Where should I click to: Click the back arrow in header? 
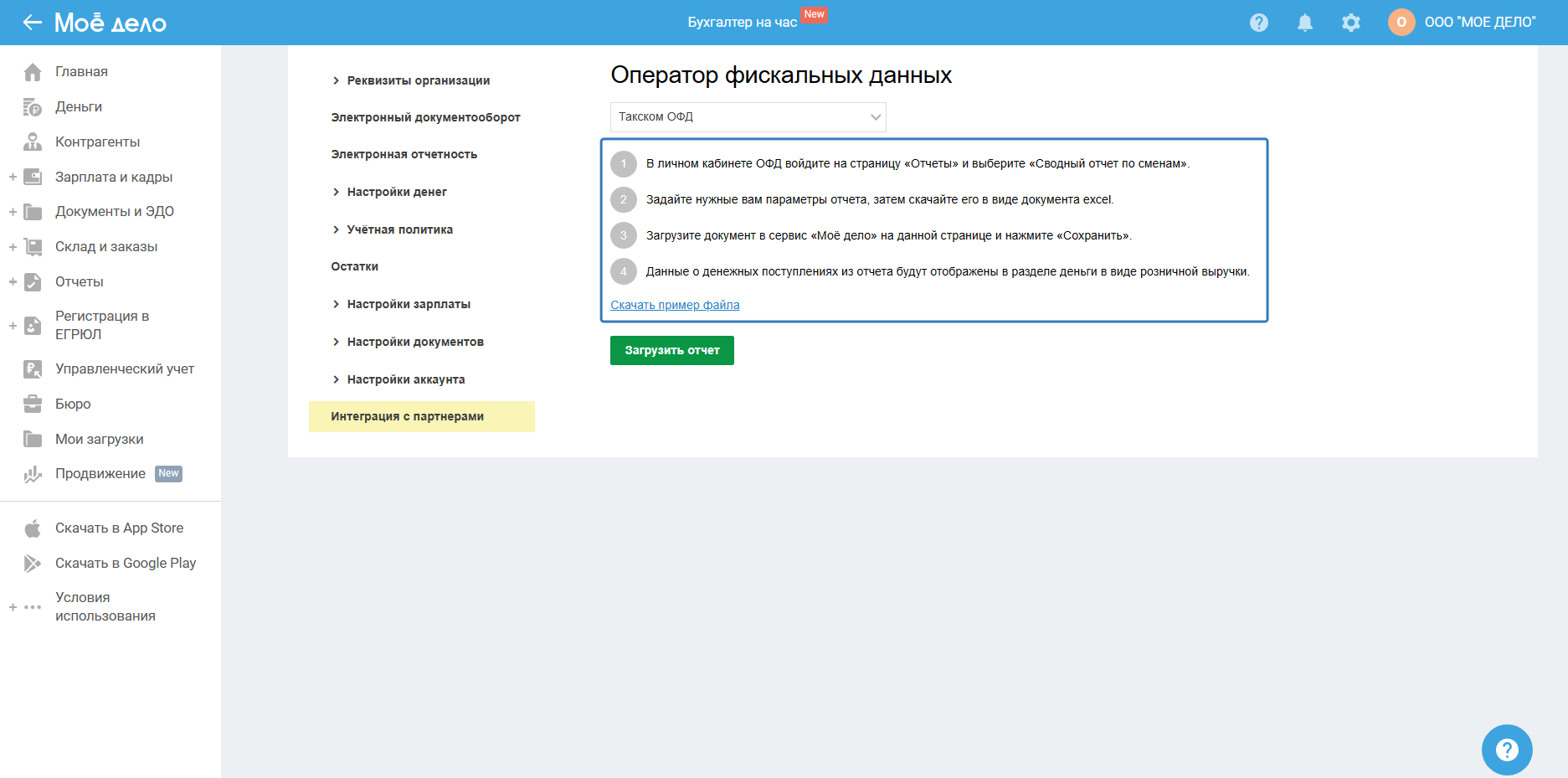coord(32,23)
